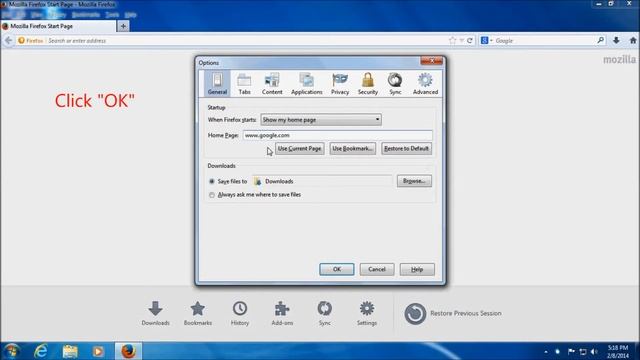Screen dimensions: 640x360
Task: Click the Action Center flag icon
Action: pyautogui.click(x=571, y=351)
